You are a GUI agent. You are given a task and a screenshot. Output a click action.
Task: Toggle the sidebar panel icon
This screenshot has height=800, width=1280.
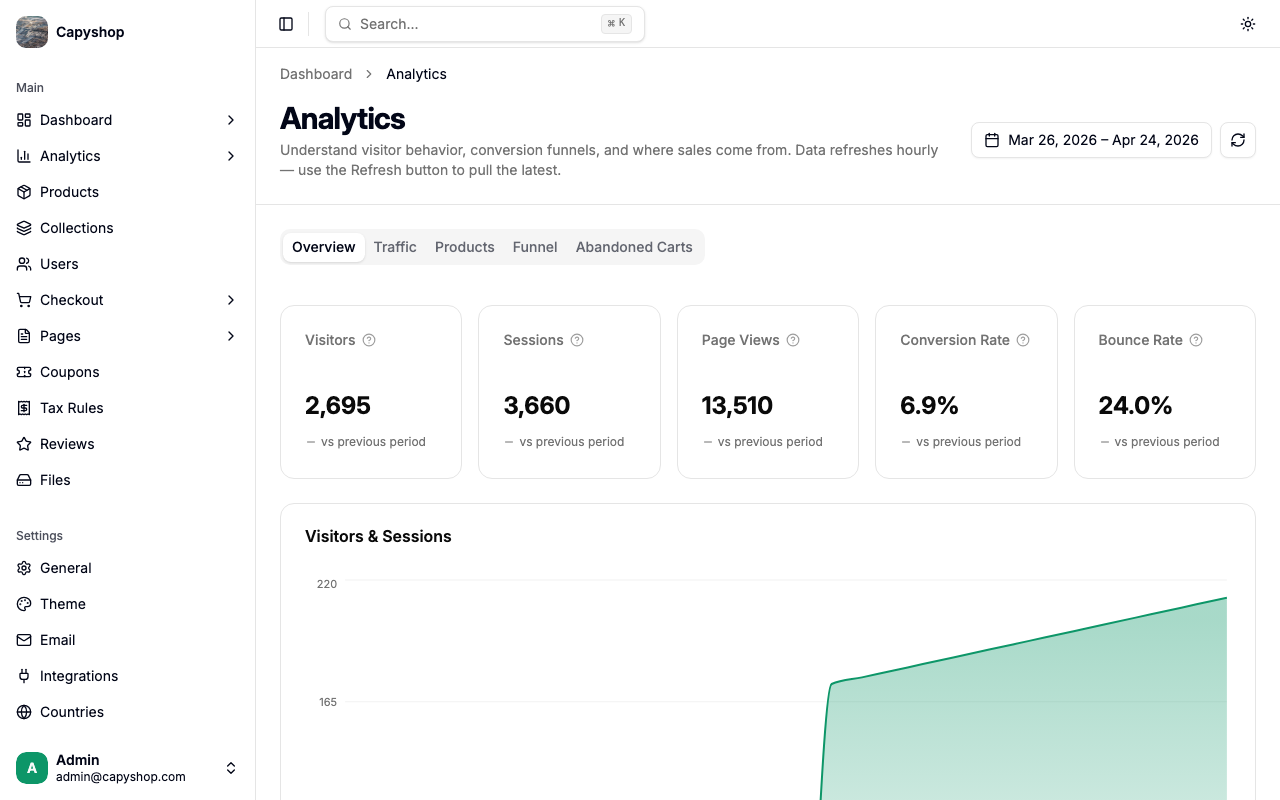286,24
